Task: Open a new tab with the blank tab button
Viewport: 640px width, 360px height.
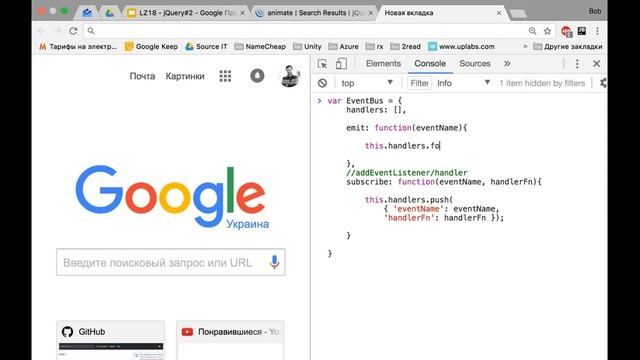Action: coord(518,13)
